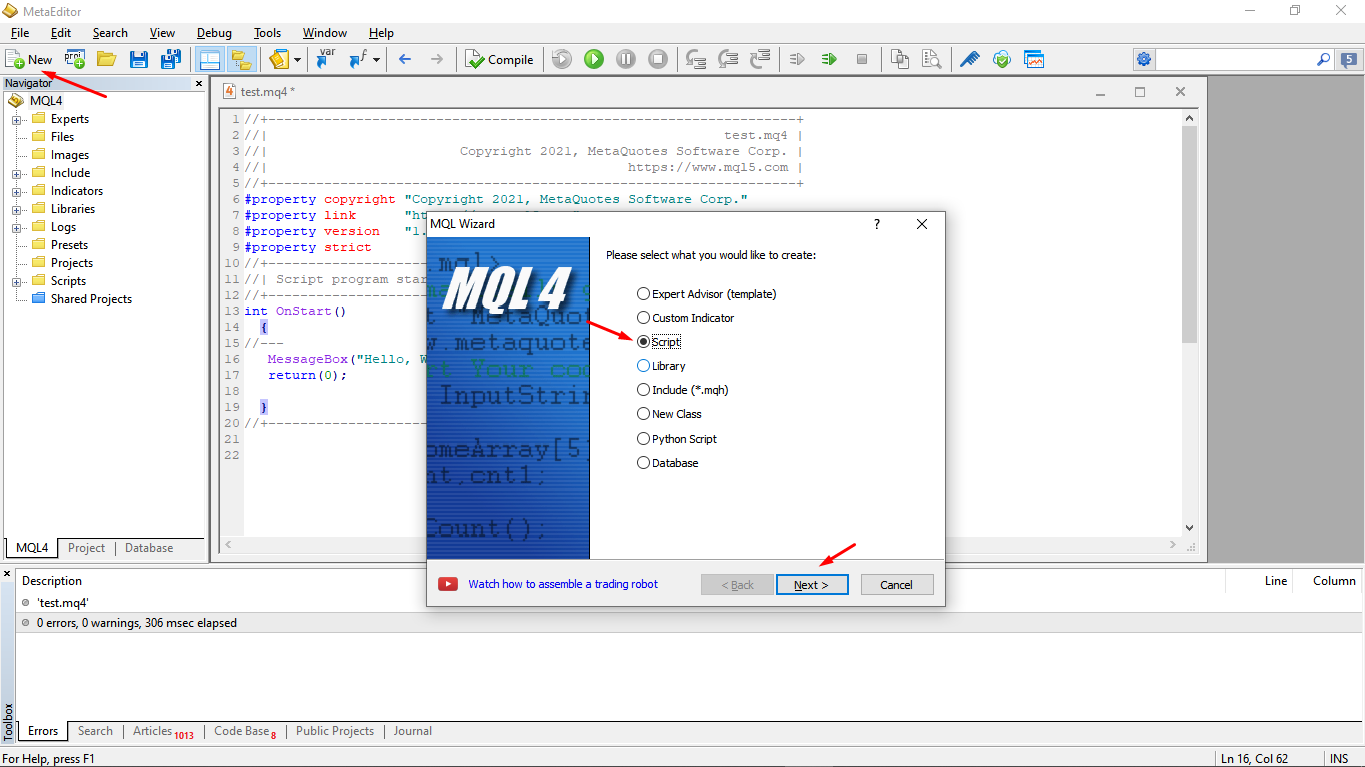Viewport: 1365px width, 767px height.
Task: Click the blue back arrow icon
Action: tap(405, 60)
